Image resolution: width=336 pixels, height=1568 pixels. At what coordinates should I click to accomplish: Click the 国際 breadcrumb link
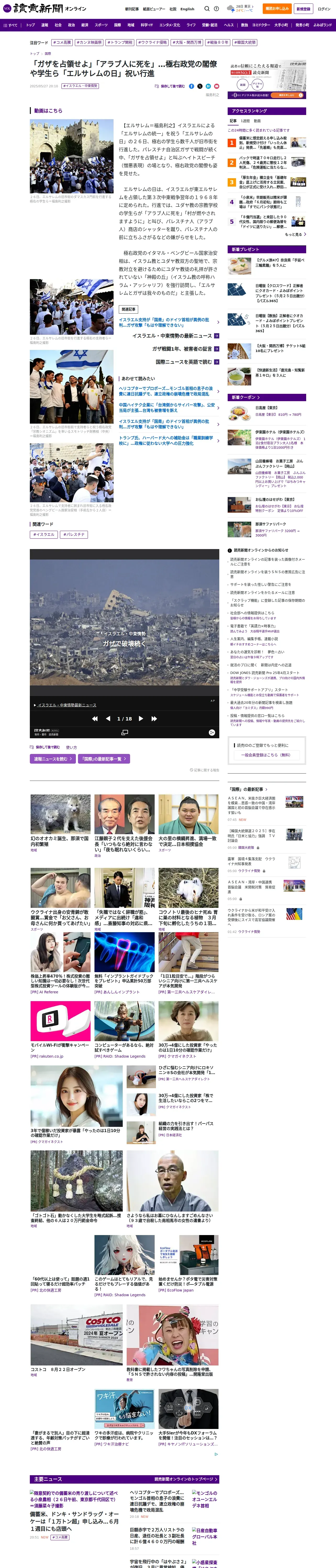click(x=48, y=54)
